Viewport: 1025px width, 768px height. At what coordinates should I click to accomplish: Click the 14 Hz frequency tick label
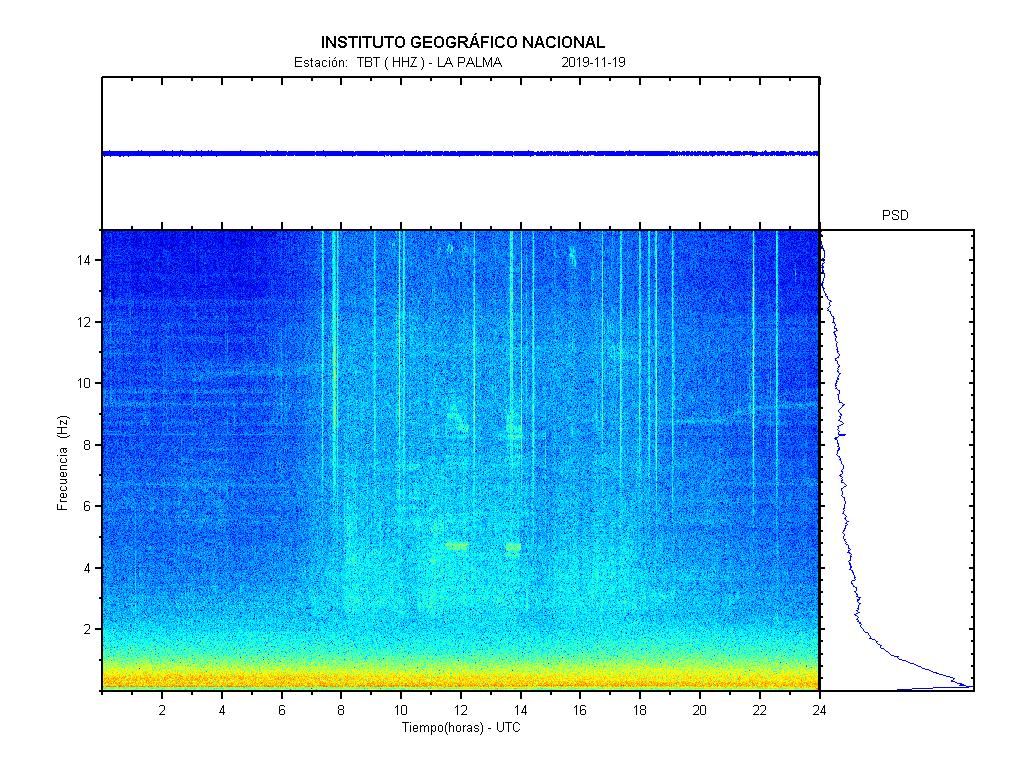(86, 260)
